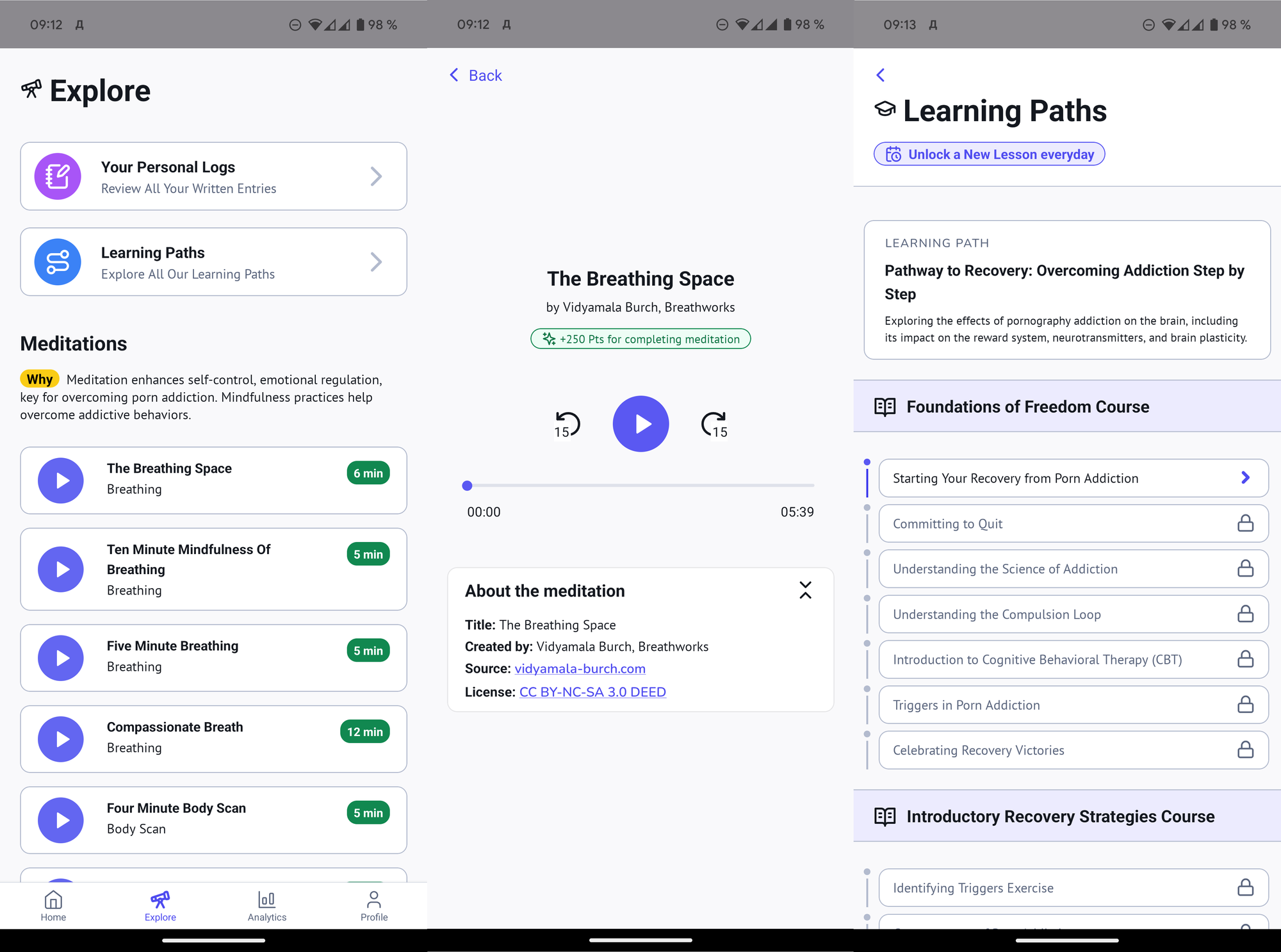Open the vidyamala-burch.com source link
The image size is (1281, 952).
580,669
